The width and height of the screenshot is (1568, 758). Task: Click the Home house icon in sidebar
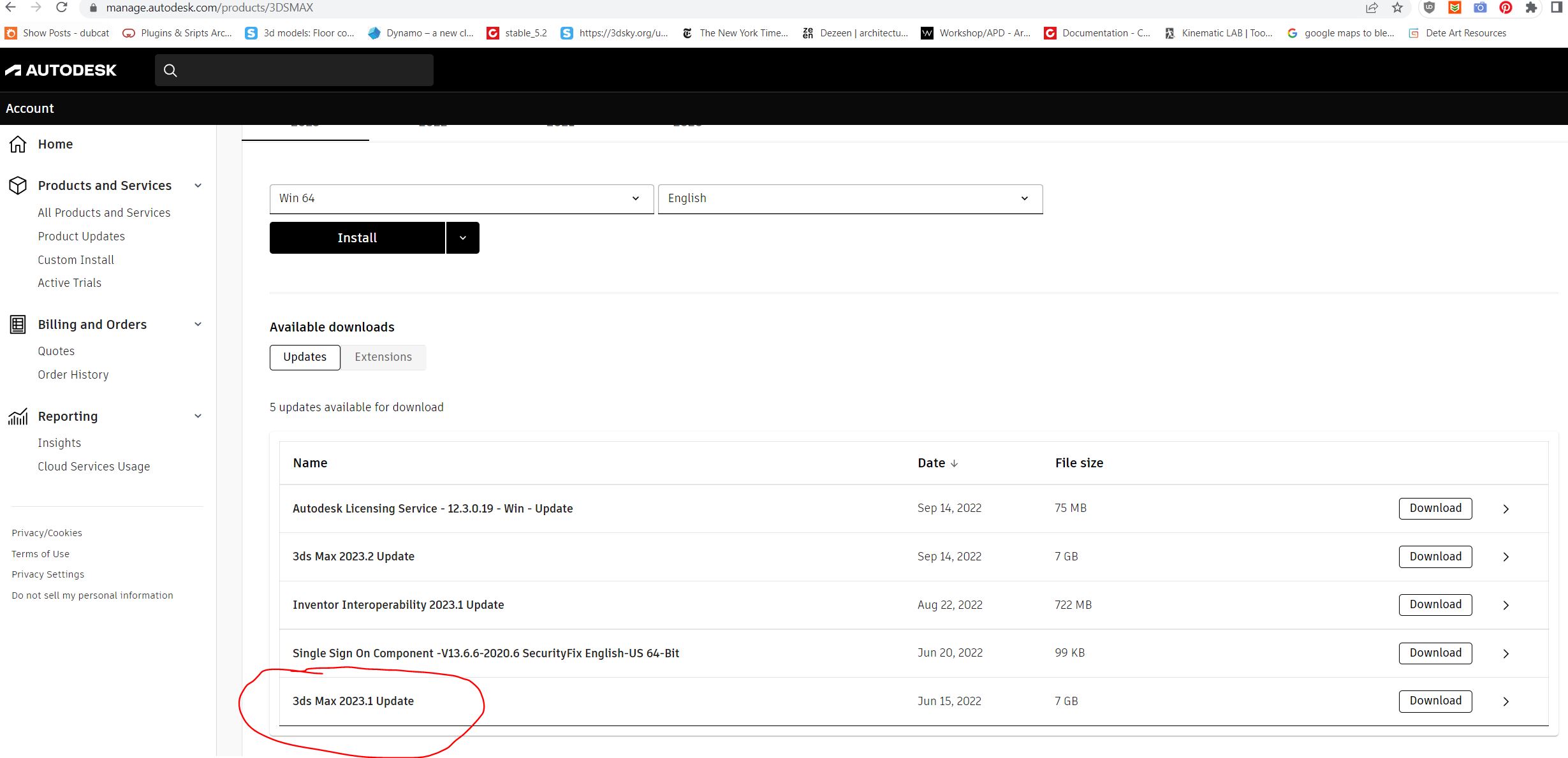[x=18, y=144]
